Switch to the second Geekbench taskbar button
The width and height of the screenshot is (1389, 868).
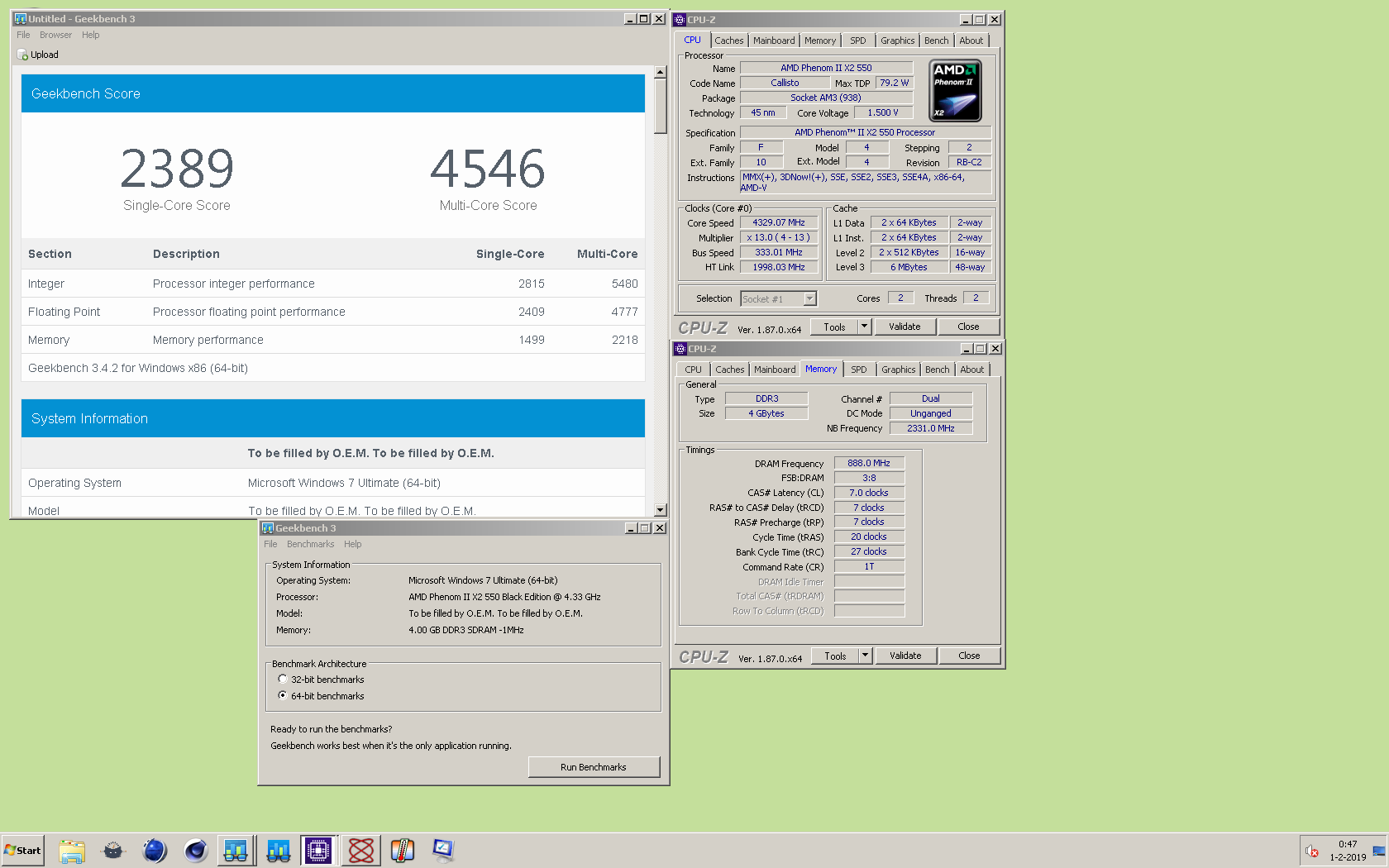tap(279, 850)
